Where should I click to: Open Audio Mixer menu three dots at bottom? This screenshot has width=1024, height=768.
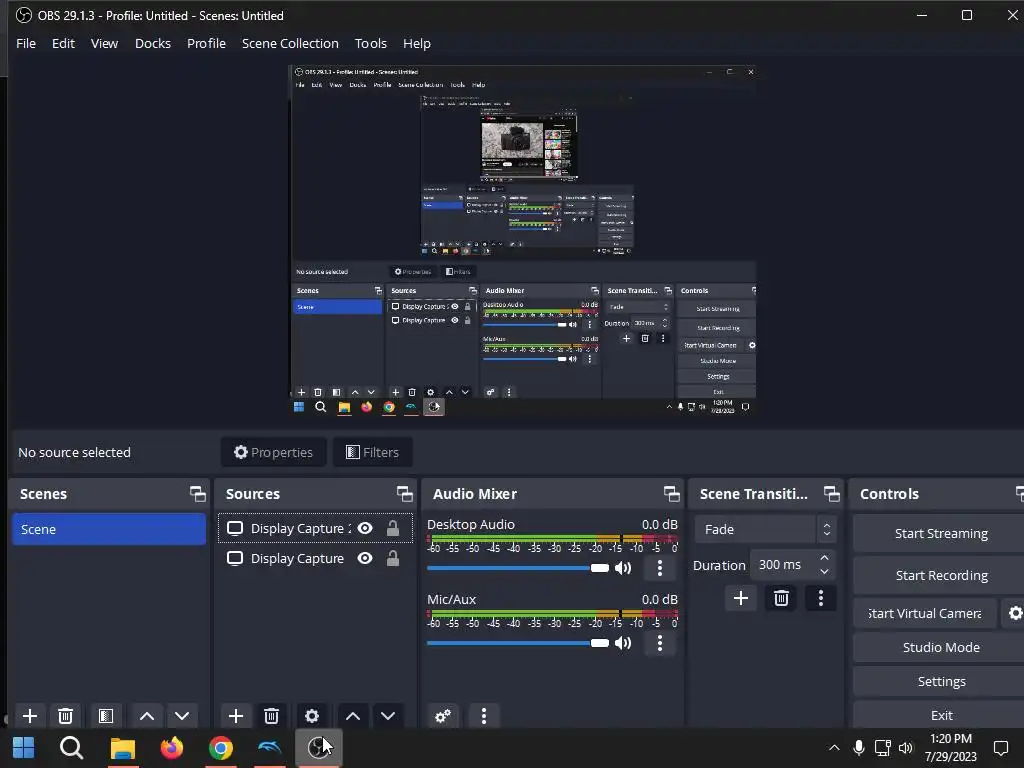[483, 716]
